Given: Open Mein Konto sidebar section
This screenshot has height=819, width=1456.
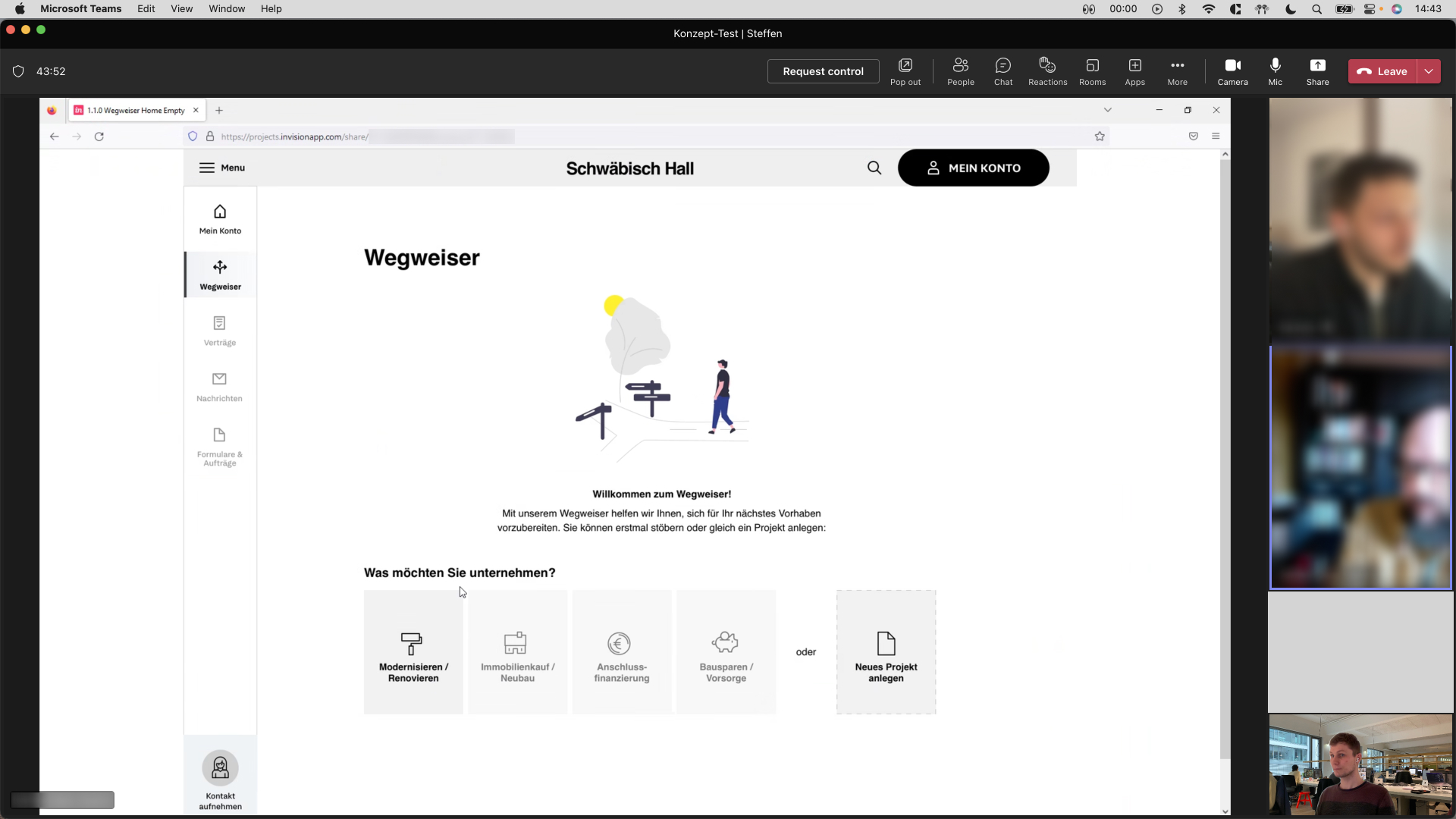Looking at the screenshot, I should (x=220, y=219).
